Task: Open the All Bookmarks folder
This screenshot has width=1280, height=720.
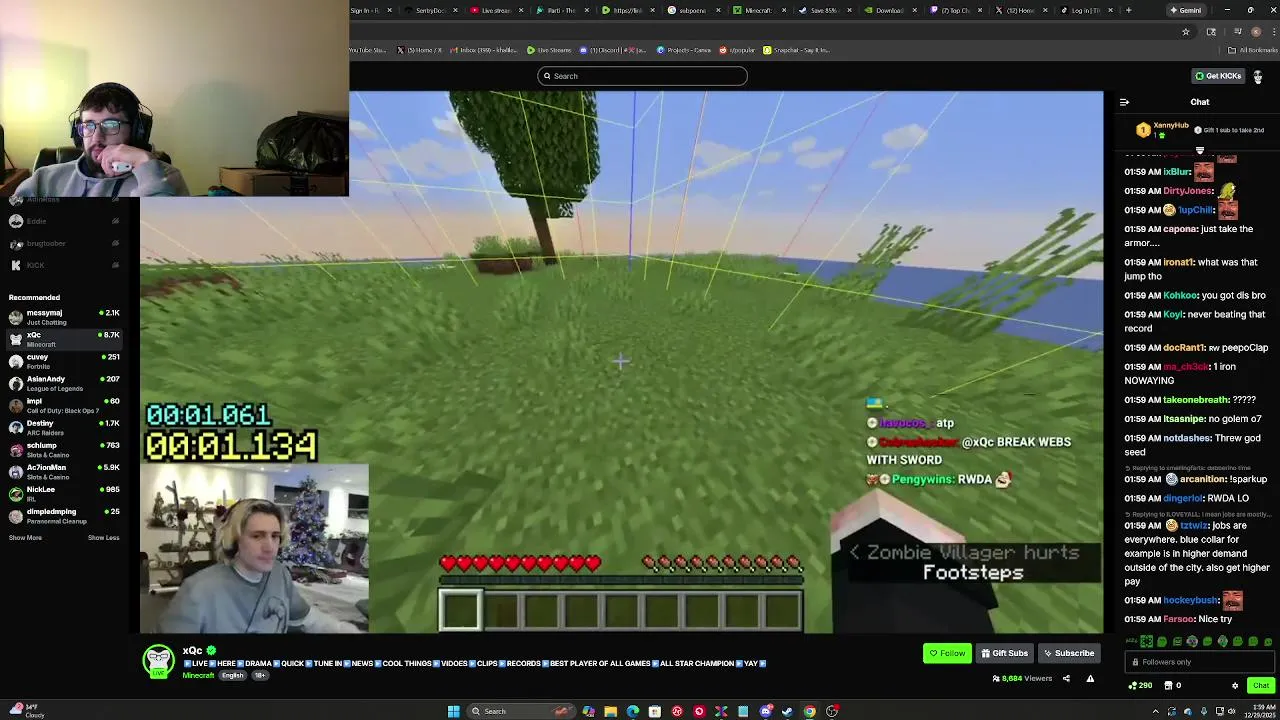Action: (1254, 50)
